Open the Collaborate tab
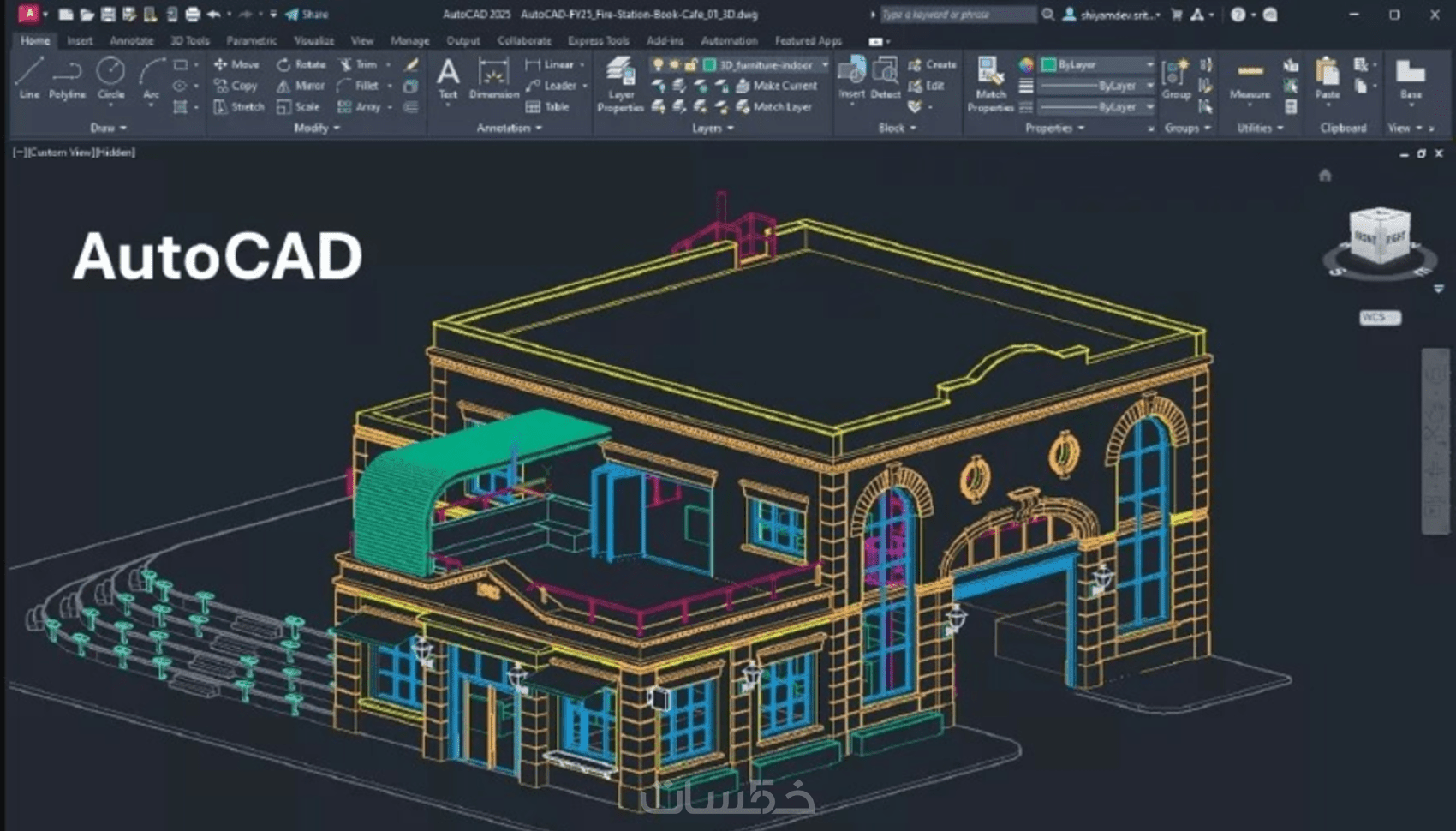 pyautogui.click(x=524, y=40)
